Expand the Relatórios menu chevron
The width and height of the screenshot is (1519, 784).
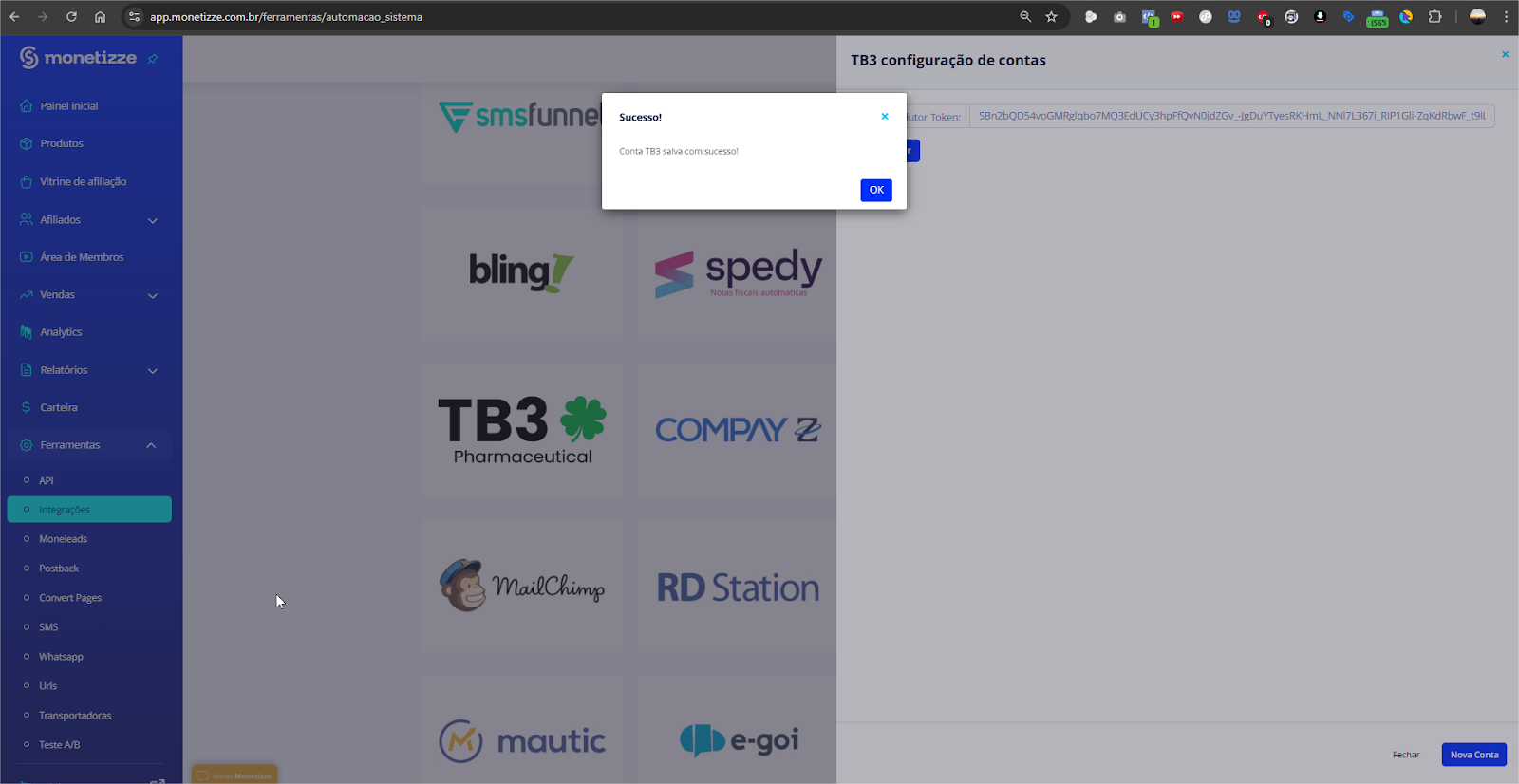coord(153,370)
